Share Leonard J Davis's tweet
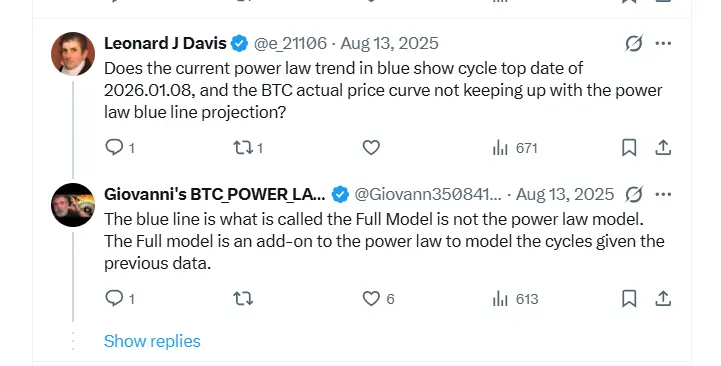Screen dimensions: 721x366 pyautogui.click(x=663, y=148)
